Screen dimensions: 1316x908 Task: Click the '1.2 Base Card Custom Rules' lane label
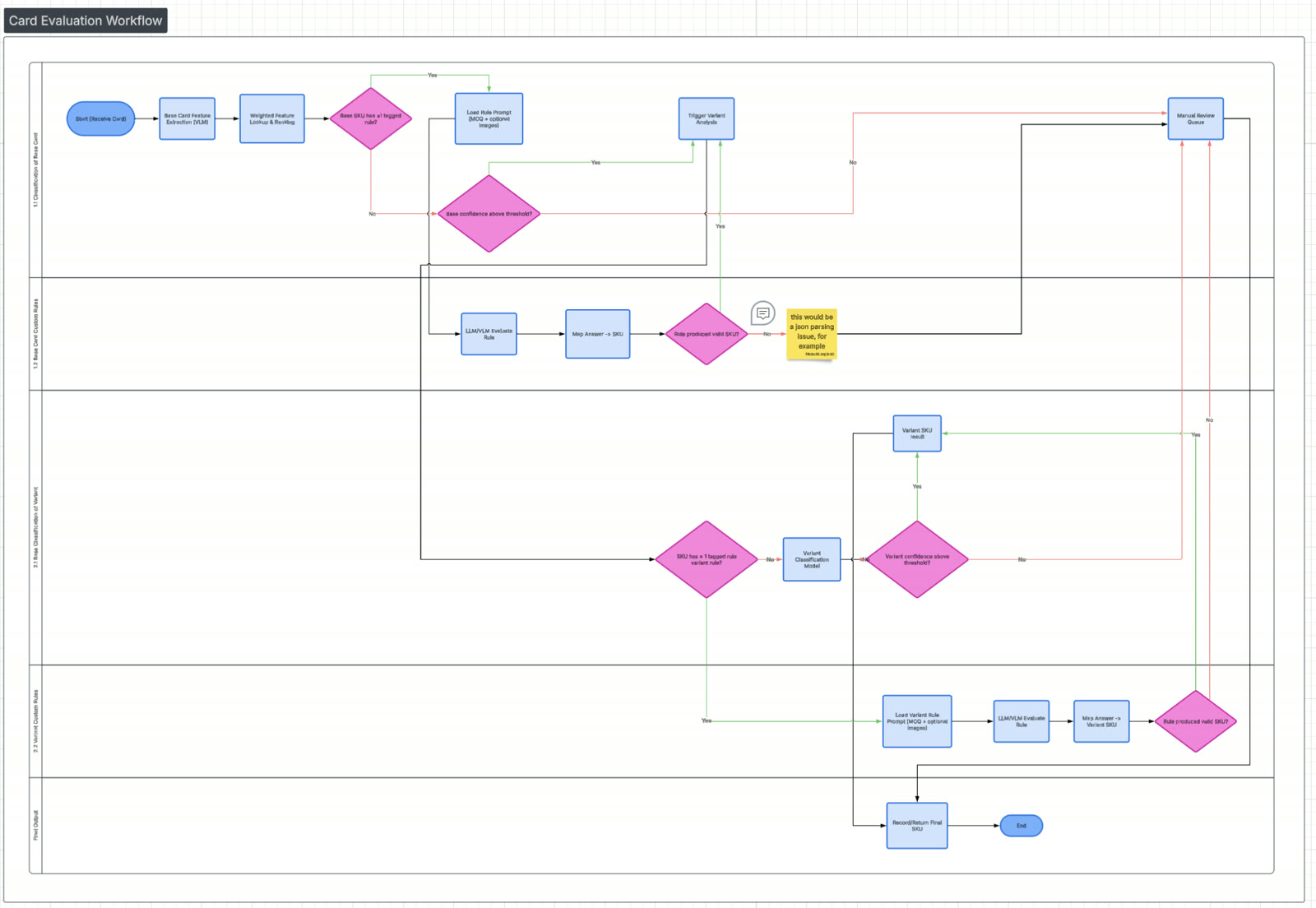click(35, 333)
